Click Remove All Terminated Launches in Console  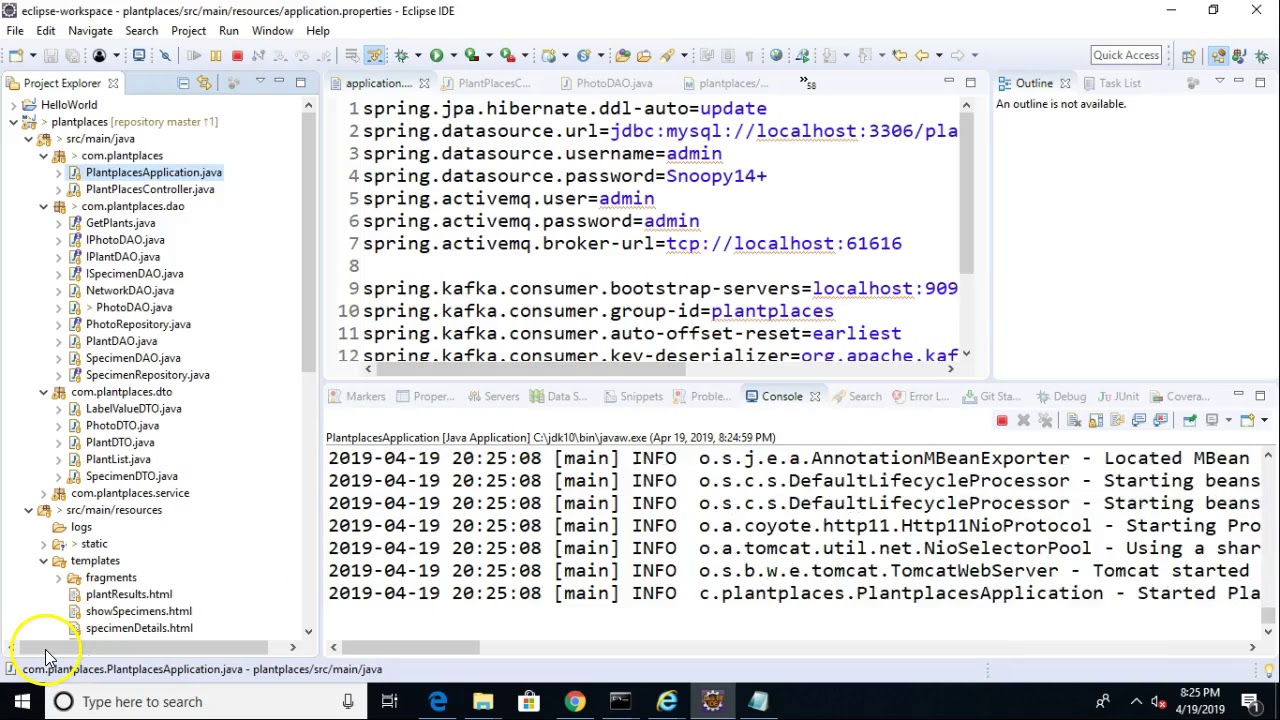click(1045, 420)
